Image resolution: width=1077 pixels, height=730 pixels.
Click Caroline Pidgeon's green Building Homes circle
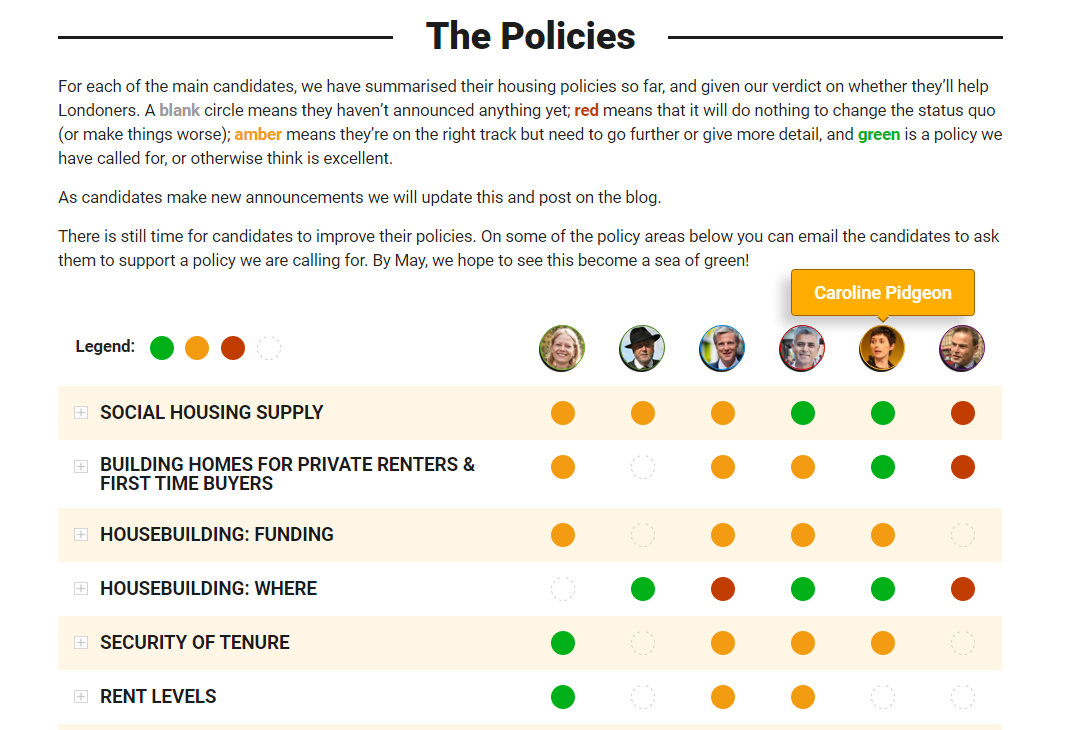tap(883, 467)
